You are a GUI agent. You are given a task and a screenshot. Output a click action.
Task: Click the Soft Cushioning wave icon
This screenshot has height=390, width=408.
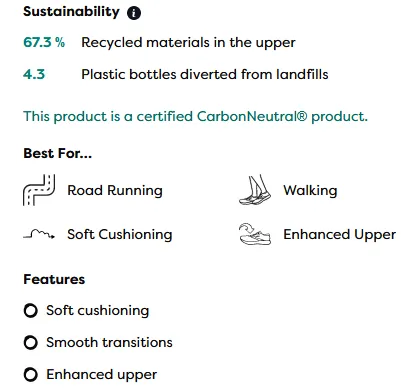tap(39, 234)
